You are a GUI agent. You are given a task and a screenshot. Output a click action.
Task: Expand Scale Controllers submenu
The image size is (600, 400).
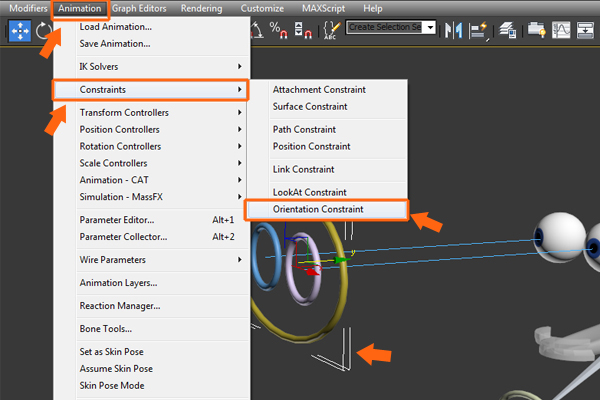pos(152,163)
